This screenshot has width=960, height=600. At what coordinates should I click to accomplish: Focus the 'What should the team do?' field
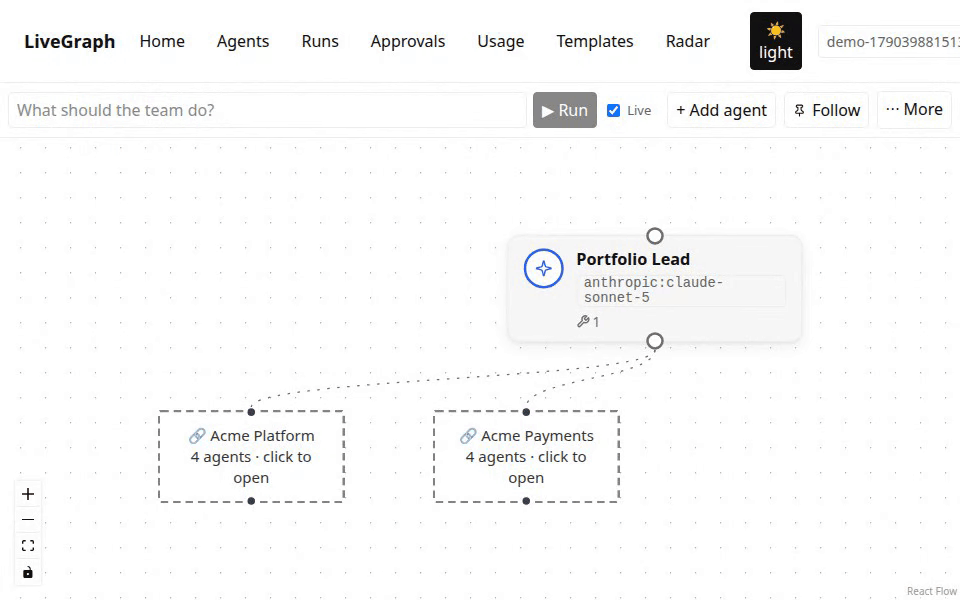point(268,110)
